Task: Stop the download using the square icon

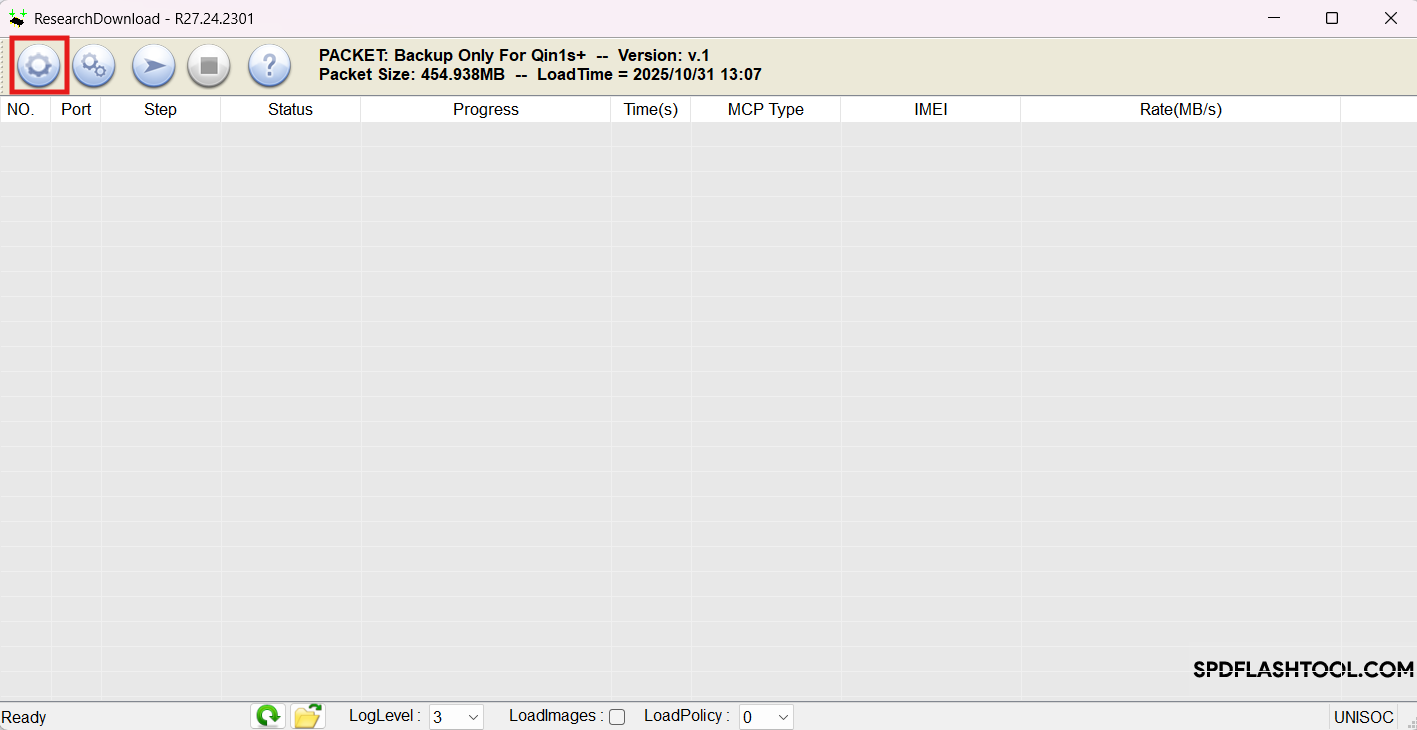Action: [x=208, y=66]
